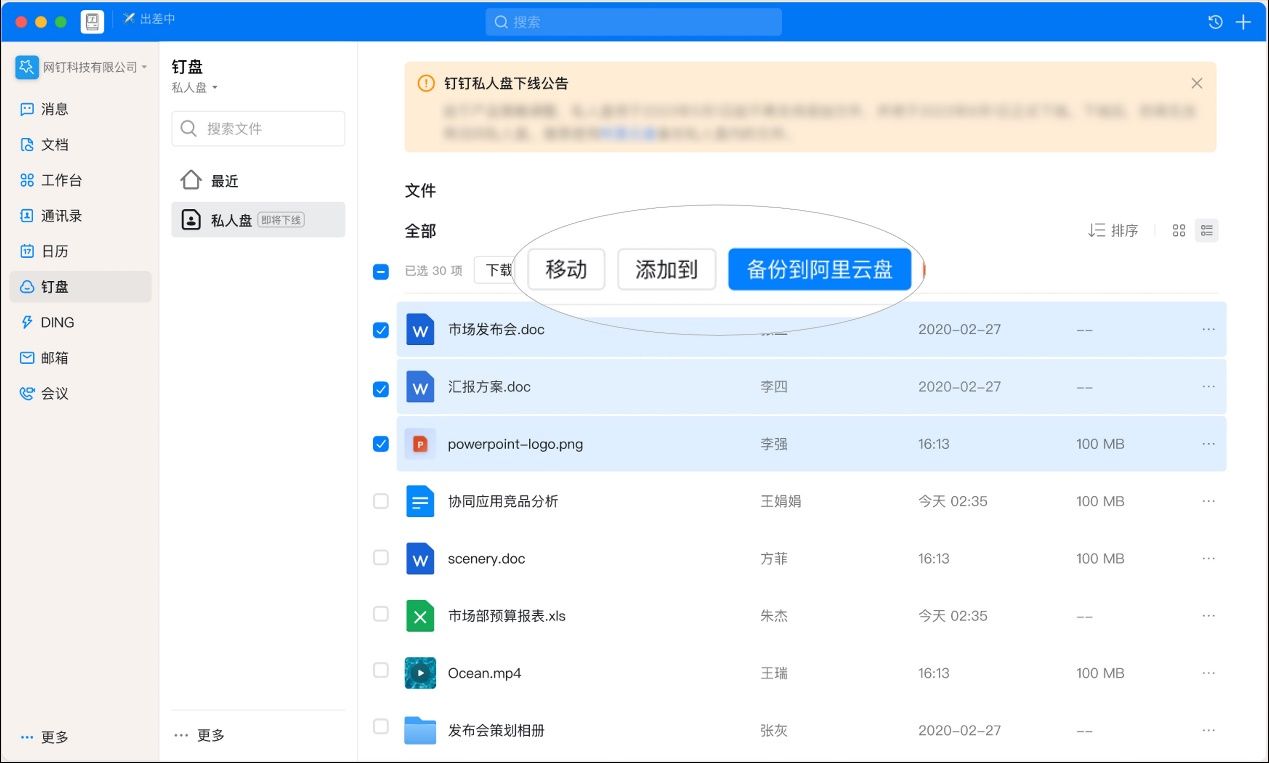The image size is (1269, 763).
Task: Switch to grid view
Action: (1179, 230)
